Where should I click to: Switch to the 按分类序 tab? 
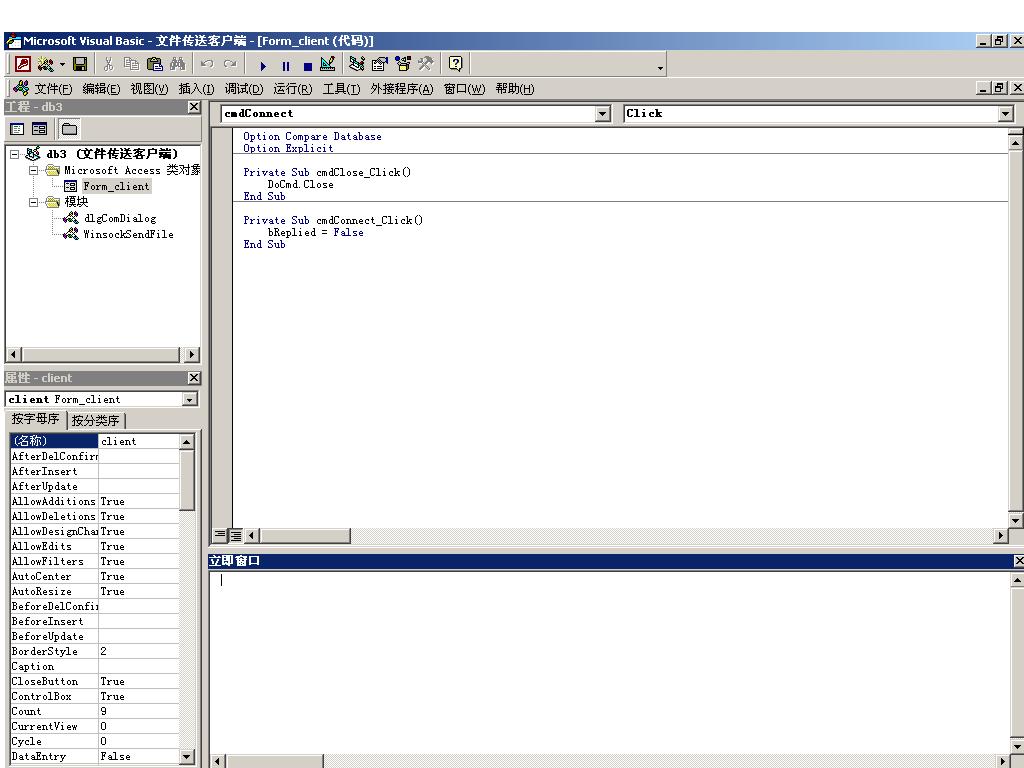pos(95,421)
